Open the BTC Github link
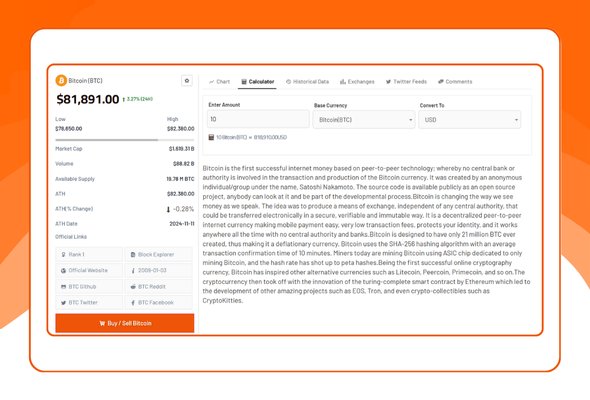Image resolution: width=590 pixels, height=400 pixels. click(x=89, y=287)
